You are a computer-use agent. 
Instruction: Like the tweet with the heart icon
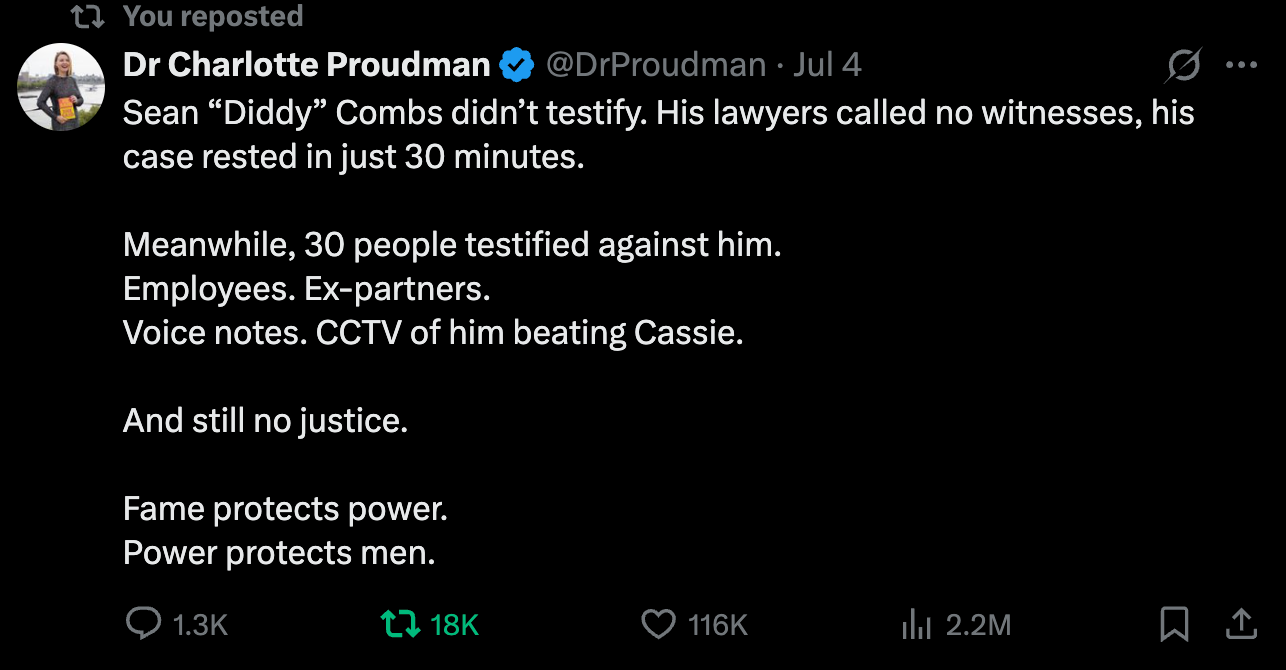point(657,625)
